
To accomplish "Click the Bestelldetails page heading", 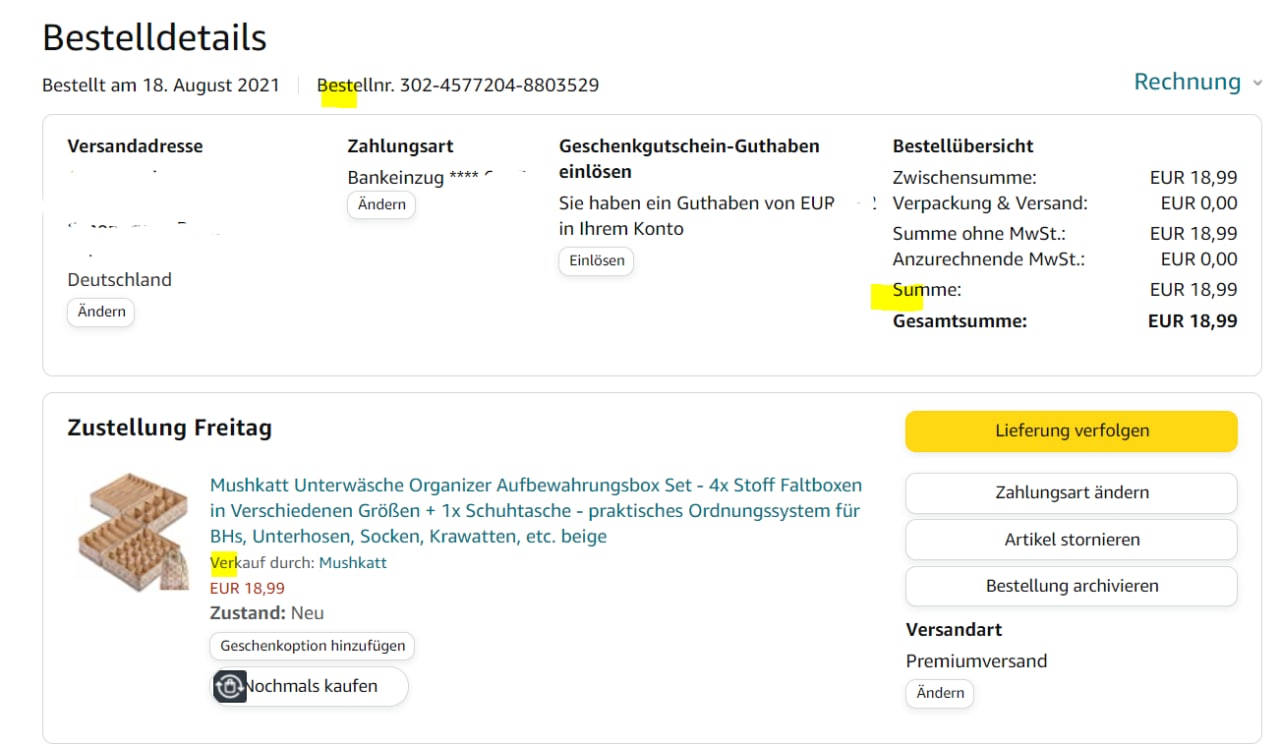I will [154, 38].
